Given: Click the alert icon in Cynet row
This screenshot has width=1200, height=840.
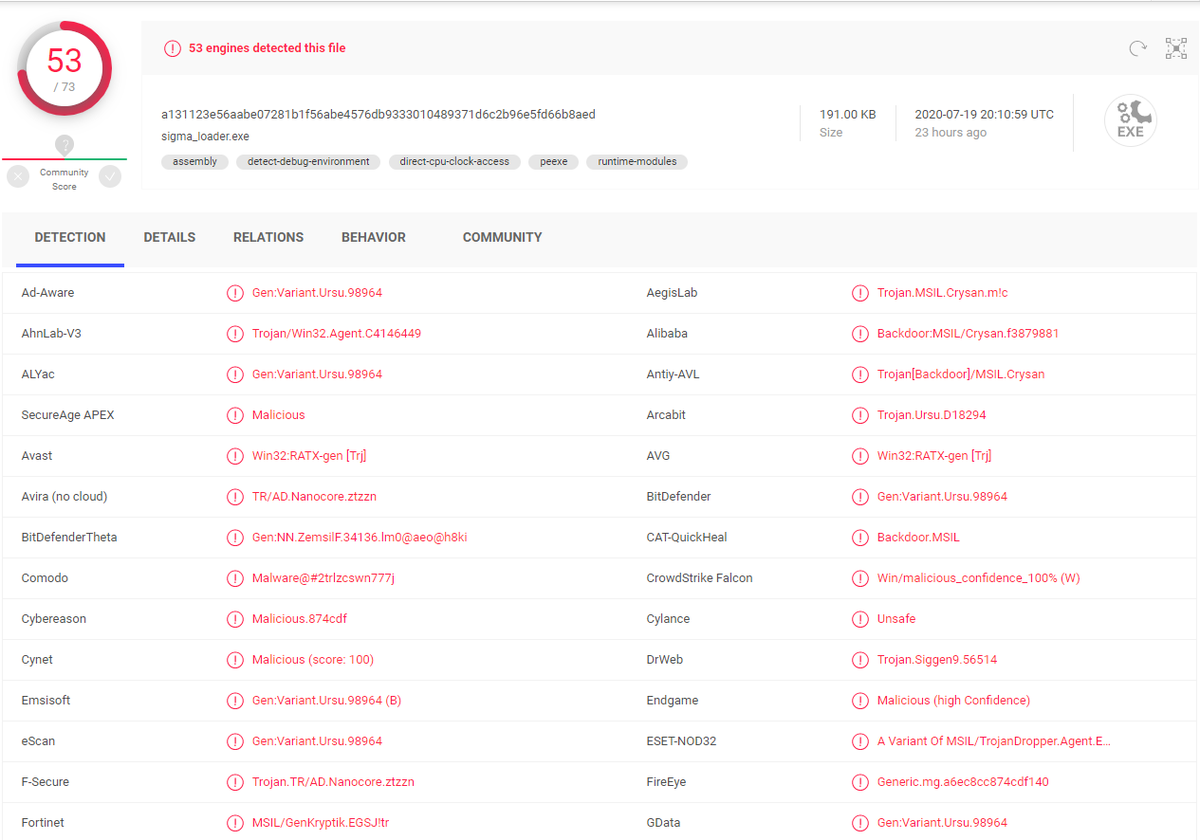Looking at the screenshot, I should coord(235,660).
